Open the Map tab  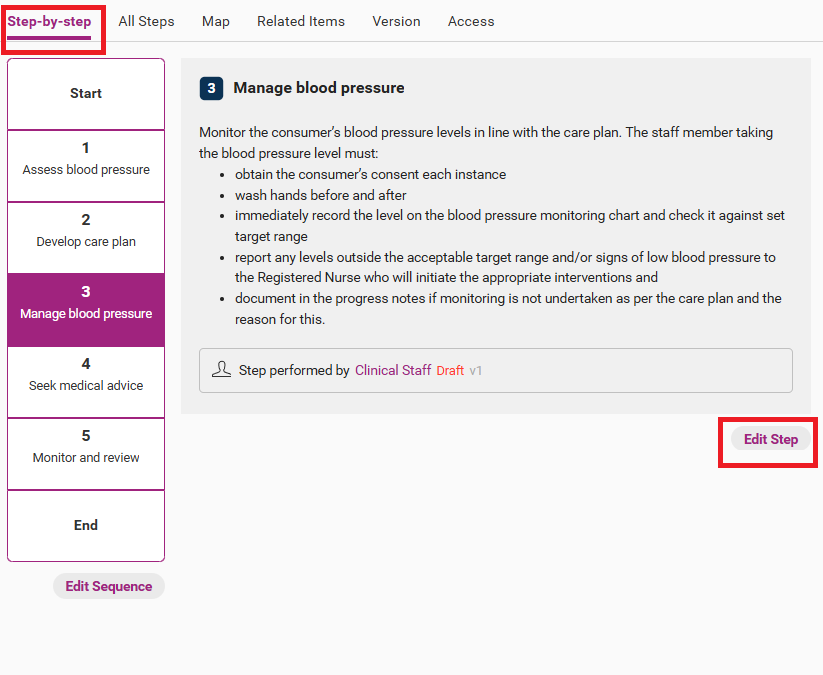pos(215,21)
